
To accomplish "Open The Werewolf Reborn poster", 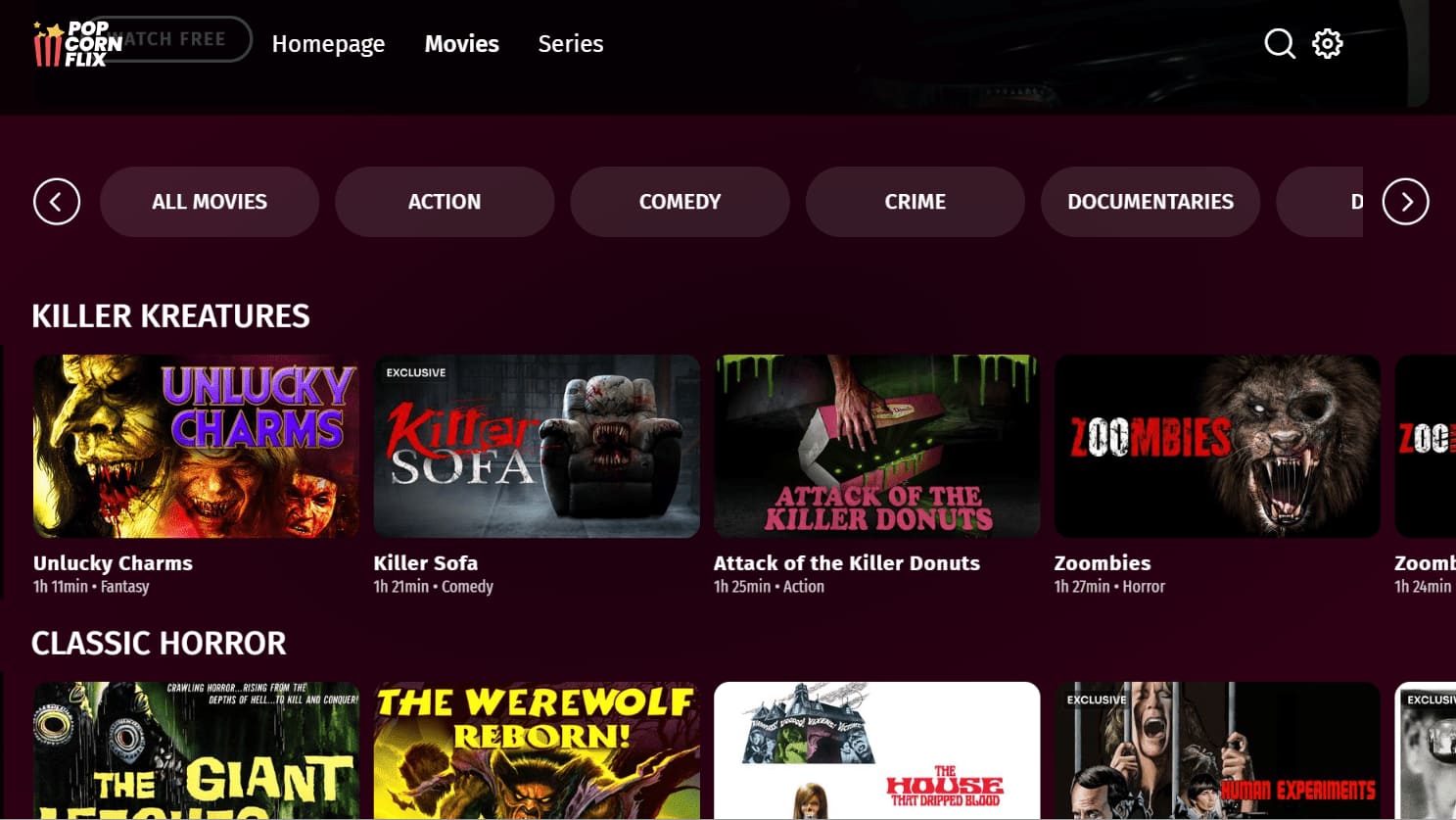I will tap(537, 750).
